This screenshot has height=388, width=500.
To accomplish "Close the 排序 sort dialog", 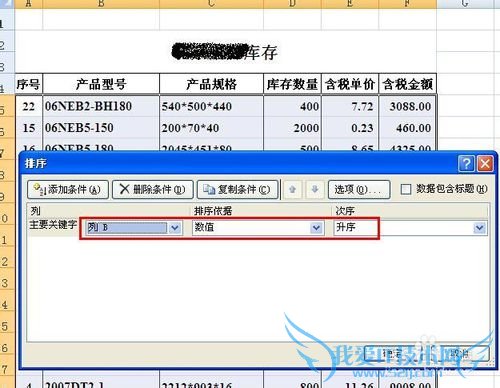I will coord(485,164).
